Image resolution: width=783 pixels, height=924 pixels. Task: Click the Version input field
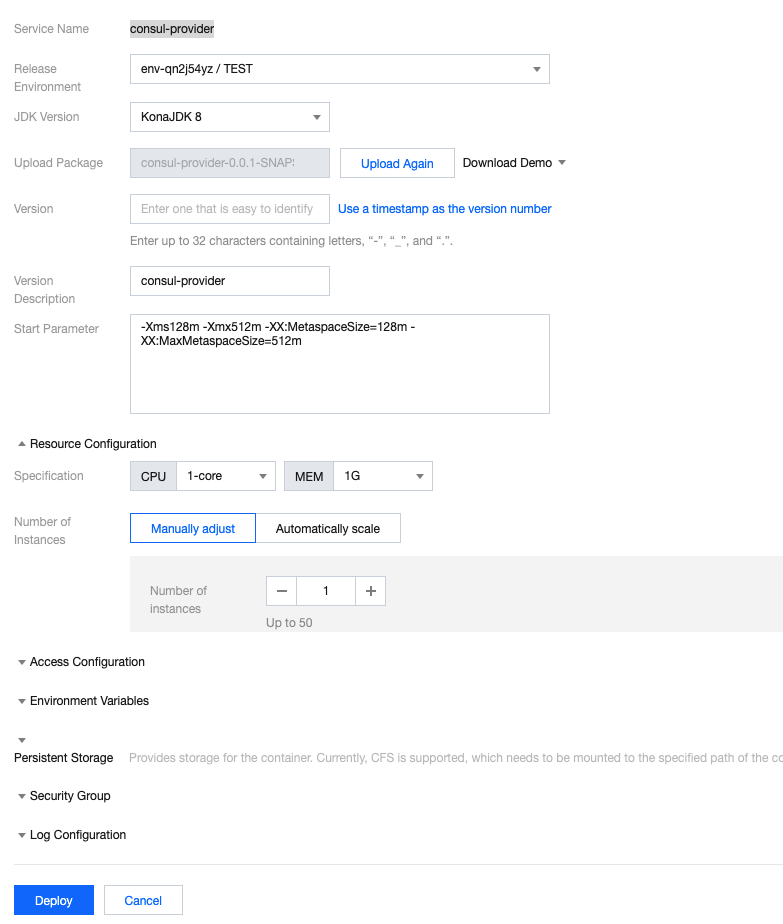[x=229, y=208]
